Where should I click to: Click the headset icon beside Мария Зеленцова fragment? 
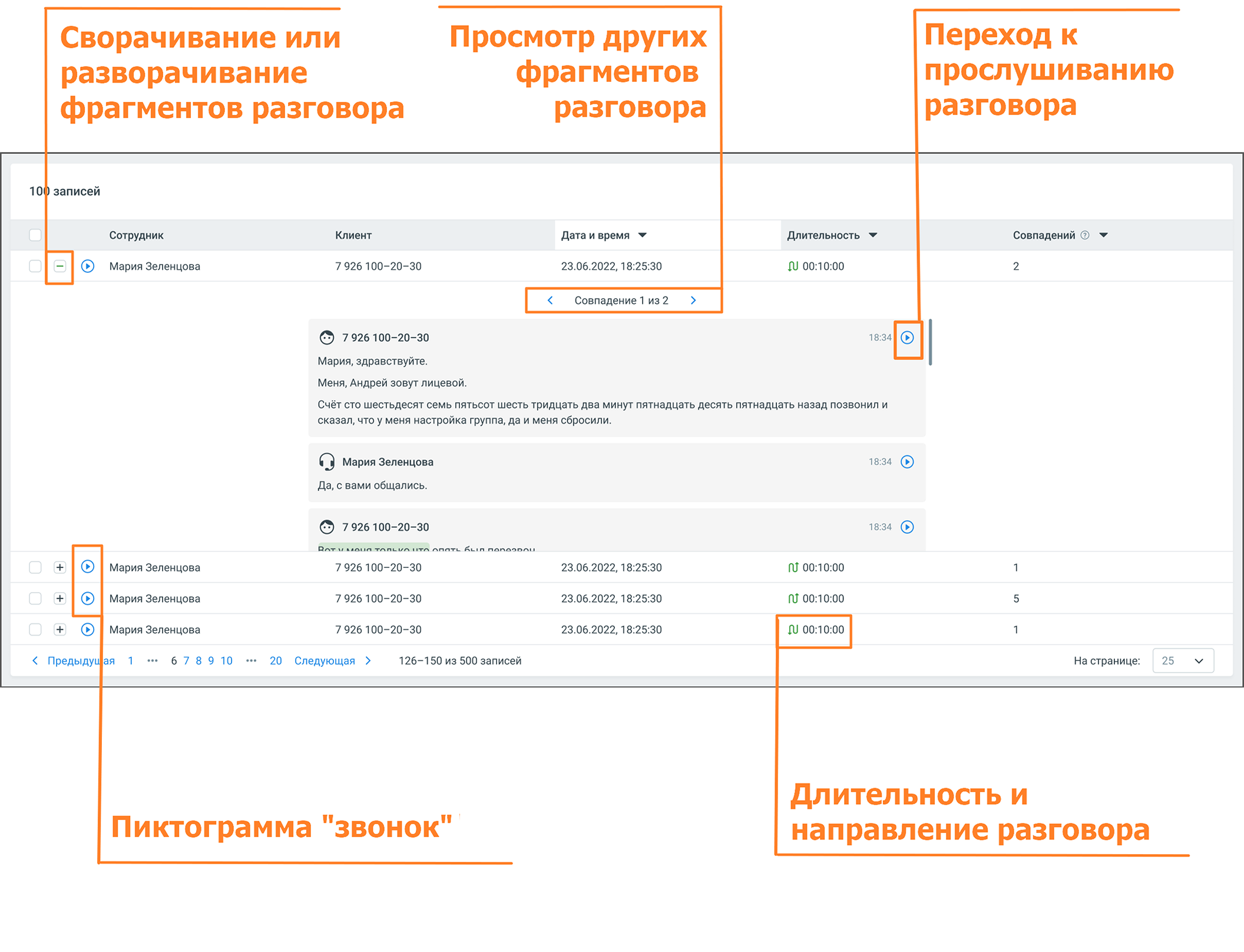(327, 462)
